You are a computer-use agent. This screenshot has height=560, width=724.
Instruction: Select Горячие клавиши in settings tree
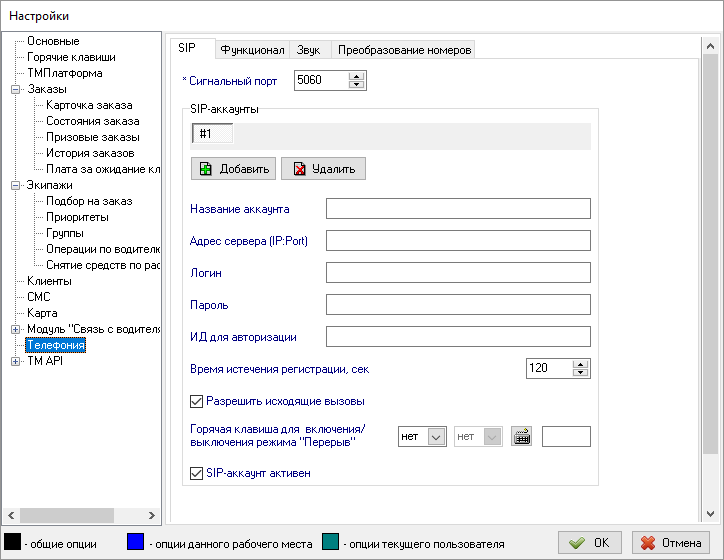pyautogui.click(x=70, y=57)
